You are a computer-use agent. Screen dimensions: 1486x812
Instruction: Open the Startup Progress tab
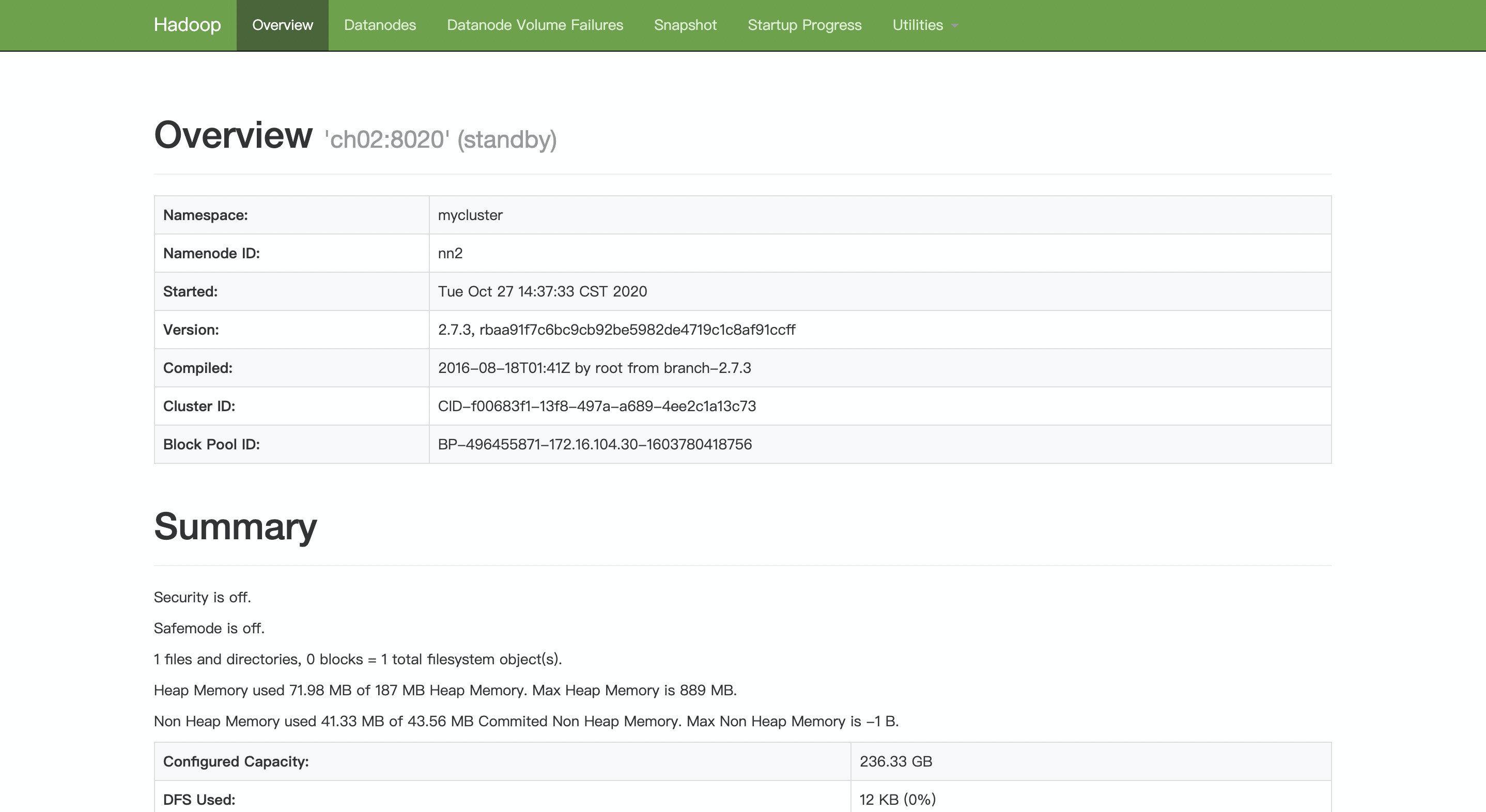(x=804, y=25)
